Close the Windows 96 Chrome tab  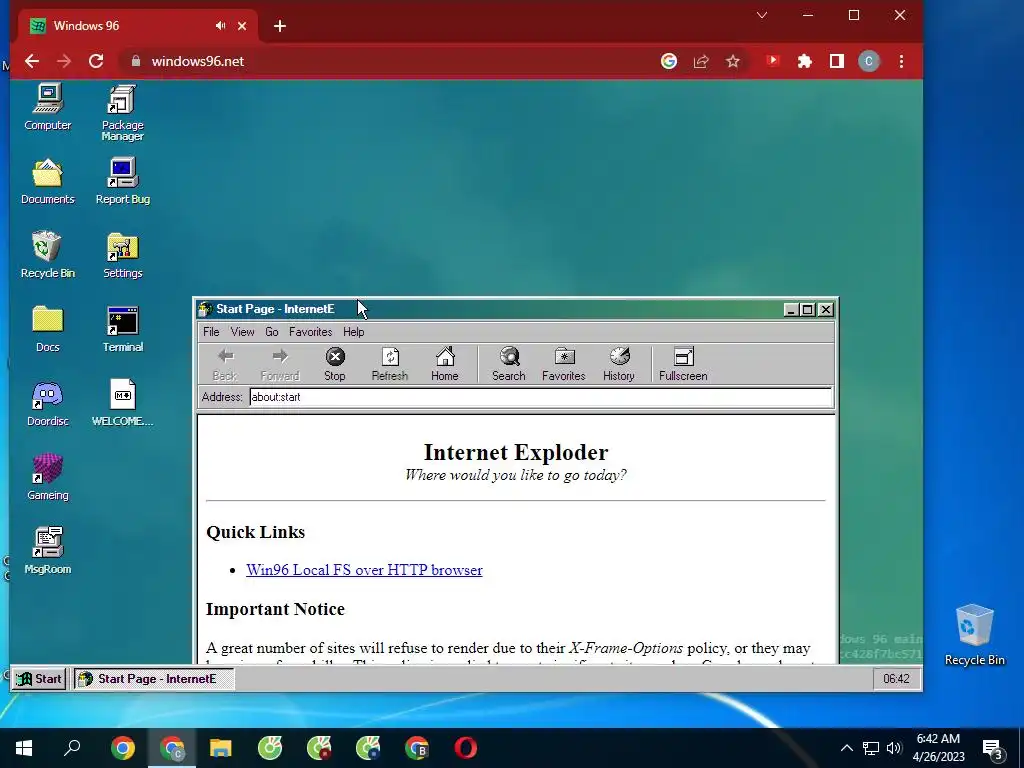point(242,26)
